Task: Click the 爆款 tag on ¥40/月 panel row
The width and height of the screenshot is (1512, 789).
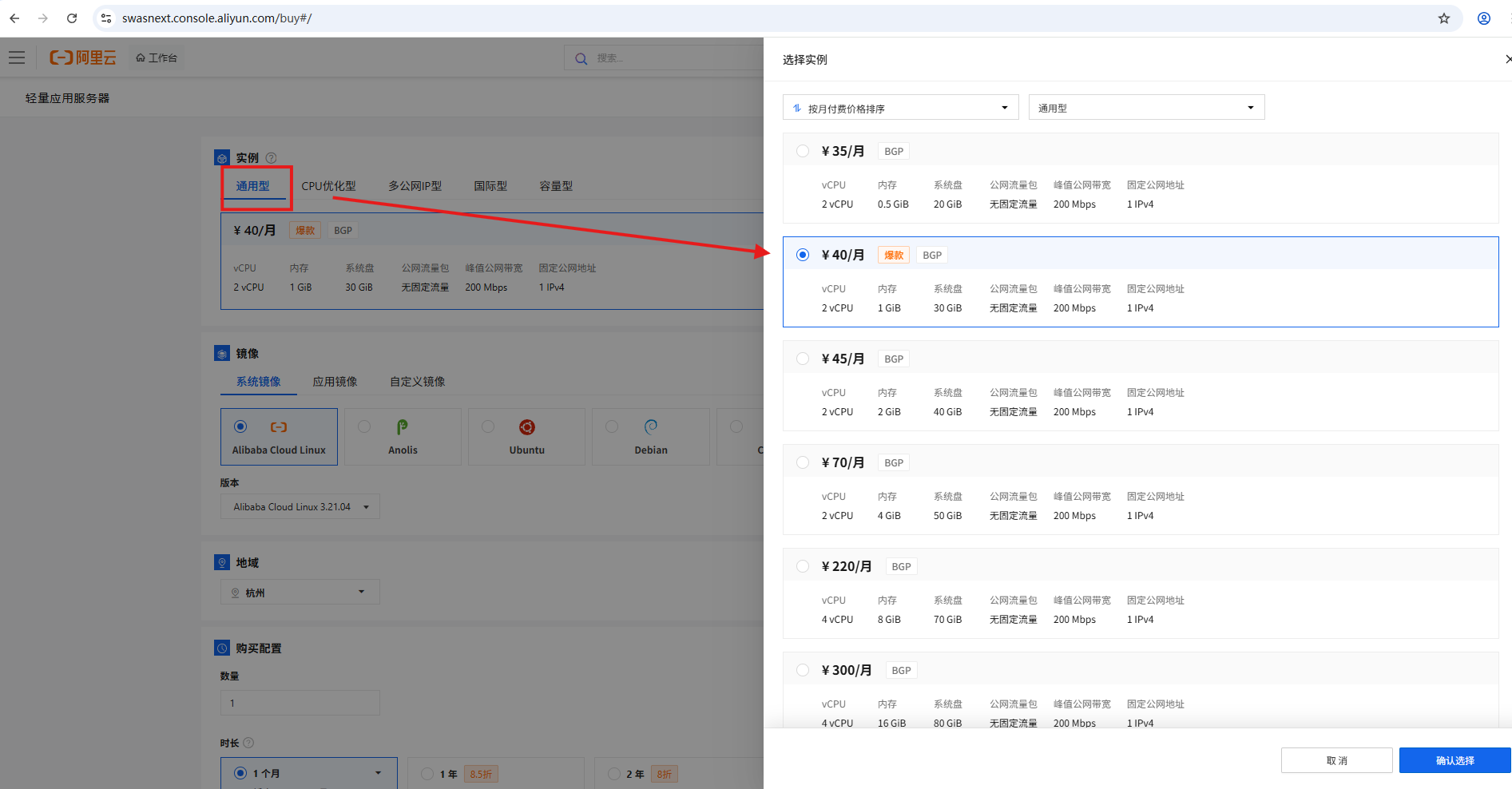Action: point(894,255)
